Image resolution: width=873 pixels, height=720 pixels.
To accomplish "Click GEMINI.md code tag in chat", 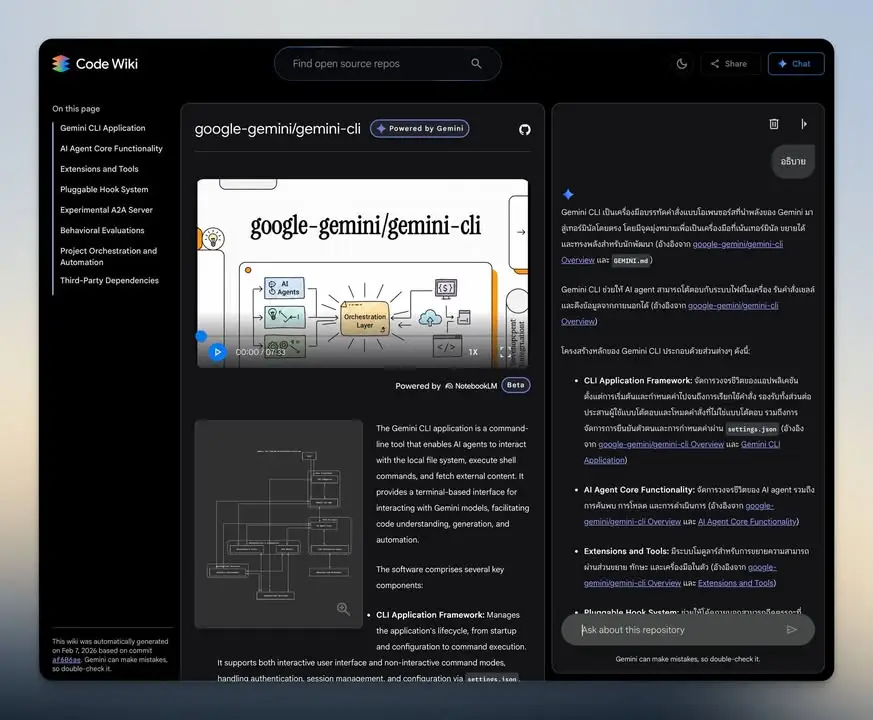I will coord(630,261).
